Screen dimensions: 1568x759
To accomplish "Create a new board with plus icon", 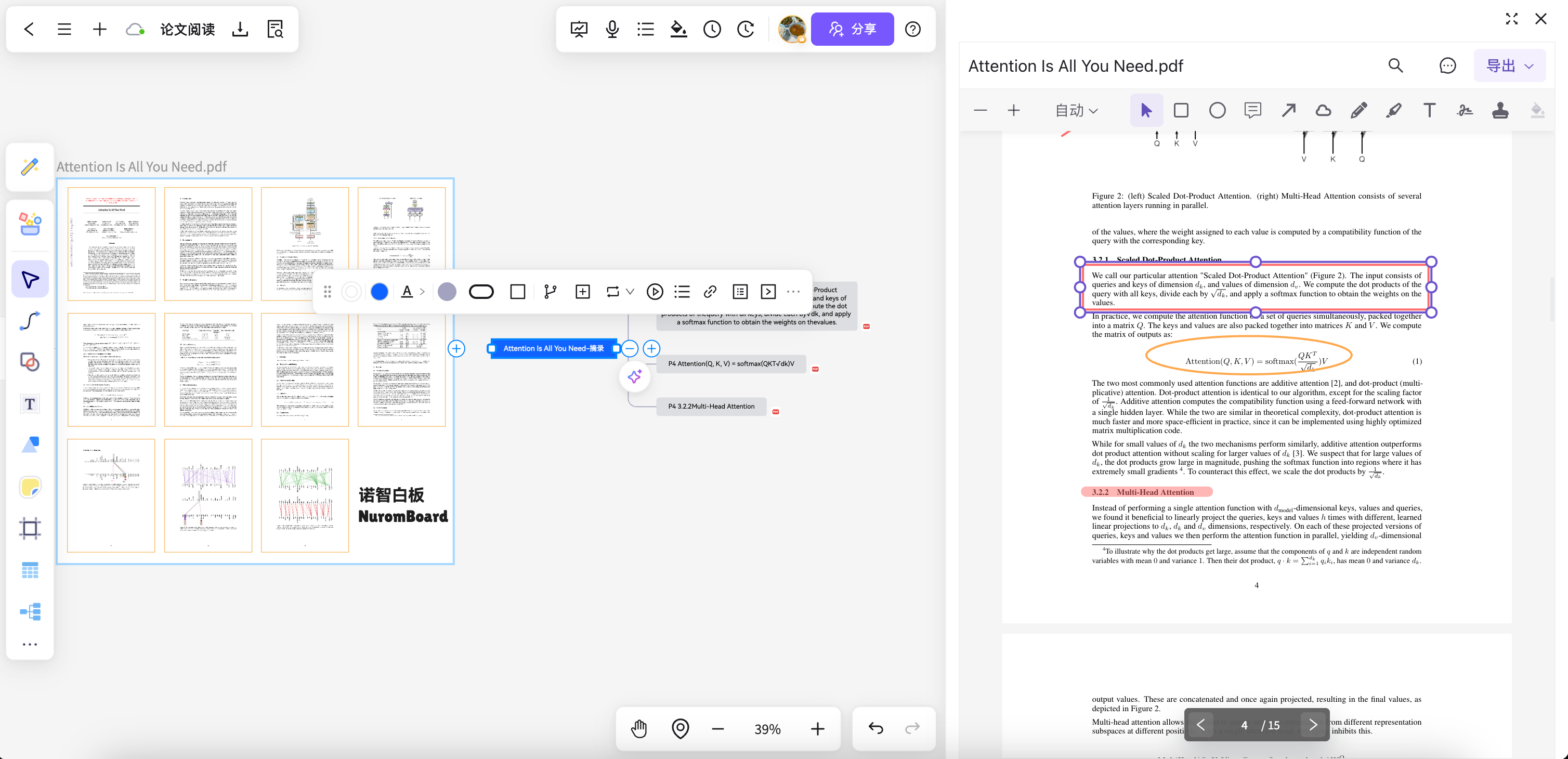I will click(x=99, y=29).
